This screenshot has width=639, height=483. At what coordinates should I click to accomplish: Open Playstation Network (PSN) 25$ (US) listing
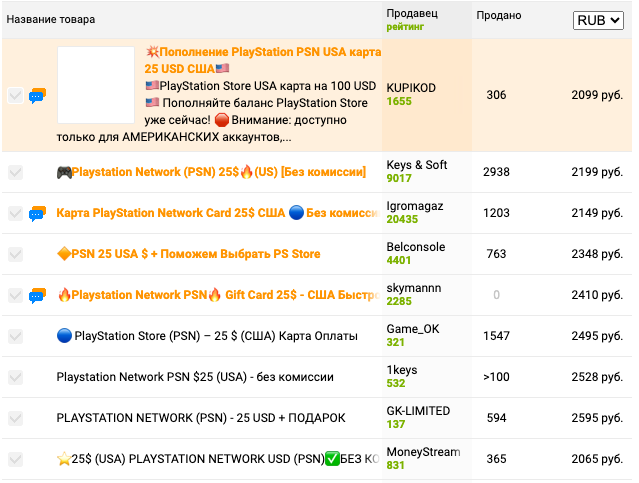(x=217, y=172)
